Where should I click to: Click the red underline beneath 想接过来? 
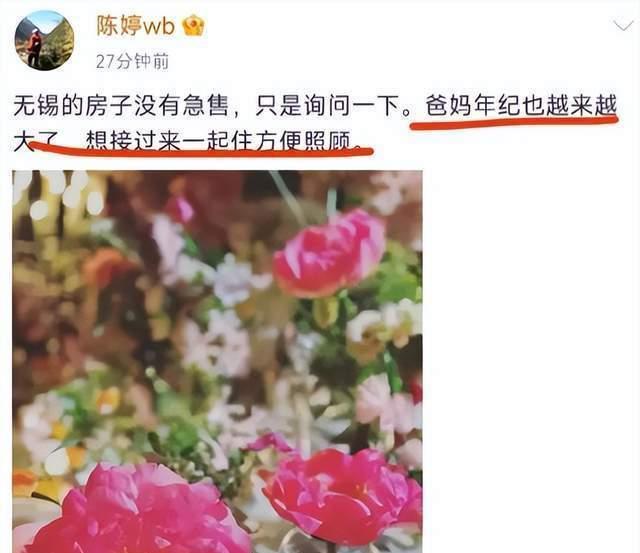pyautogui.click(x=202, y=150)
